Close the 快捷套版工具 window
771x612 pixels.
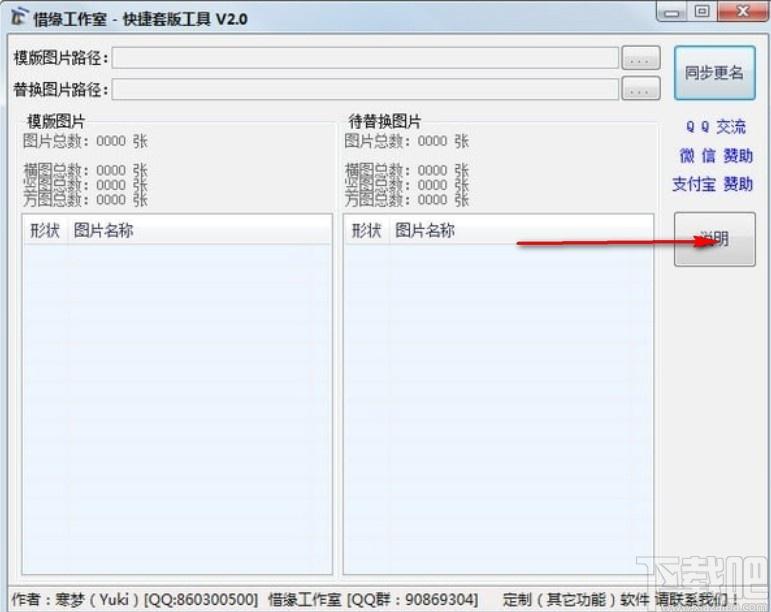tap(739, 12)
